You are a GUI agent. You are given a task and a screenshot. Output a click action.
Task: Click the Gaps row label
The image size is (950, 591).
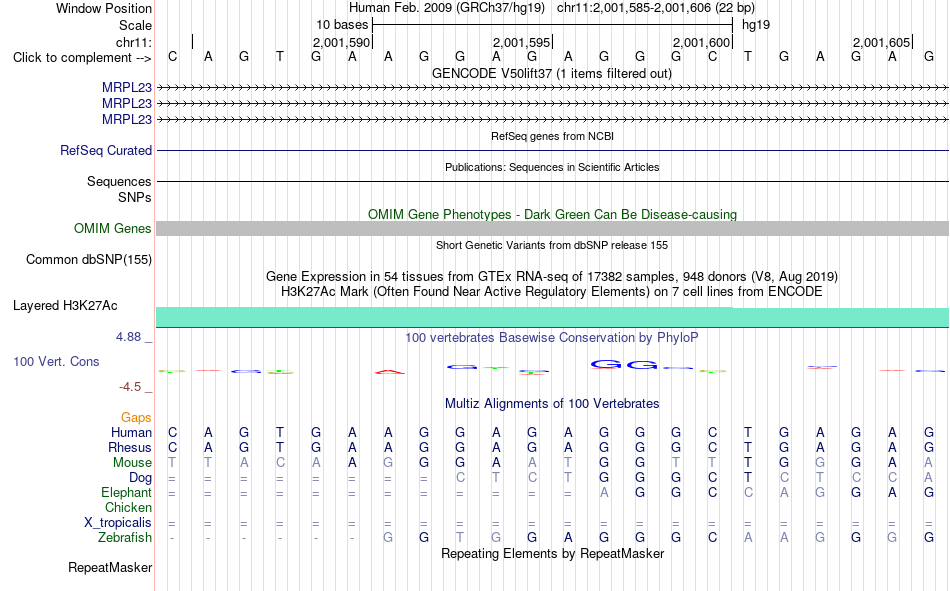(136, 417)
